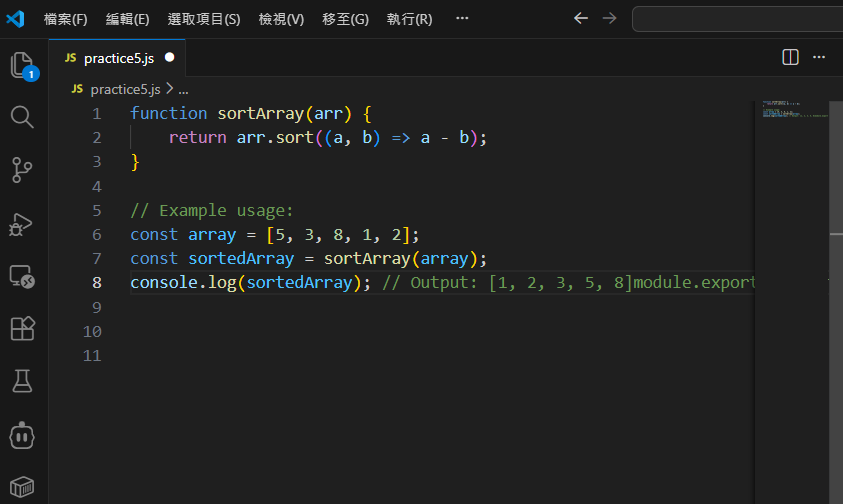Go forward using the right arrow

[x=609, y=18]
